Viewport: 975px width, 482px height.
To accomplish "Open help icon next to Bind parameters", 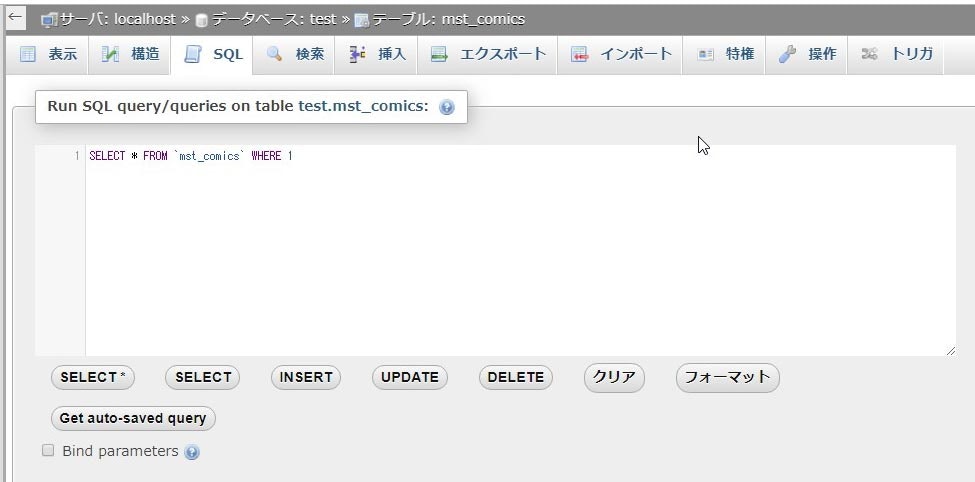I will click(x=192, y=452).
